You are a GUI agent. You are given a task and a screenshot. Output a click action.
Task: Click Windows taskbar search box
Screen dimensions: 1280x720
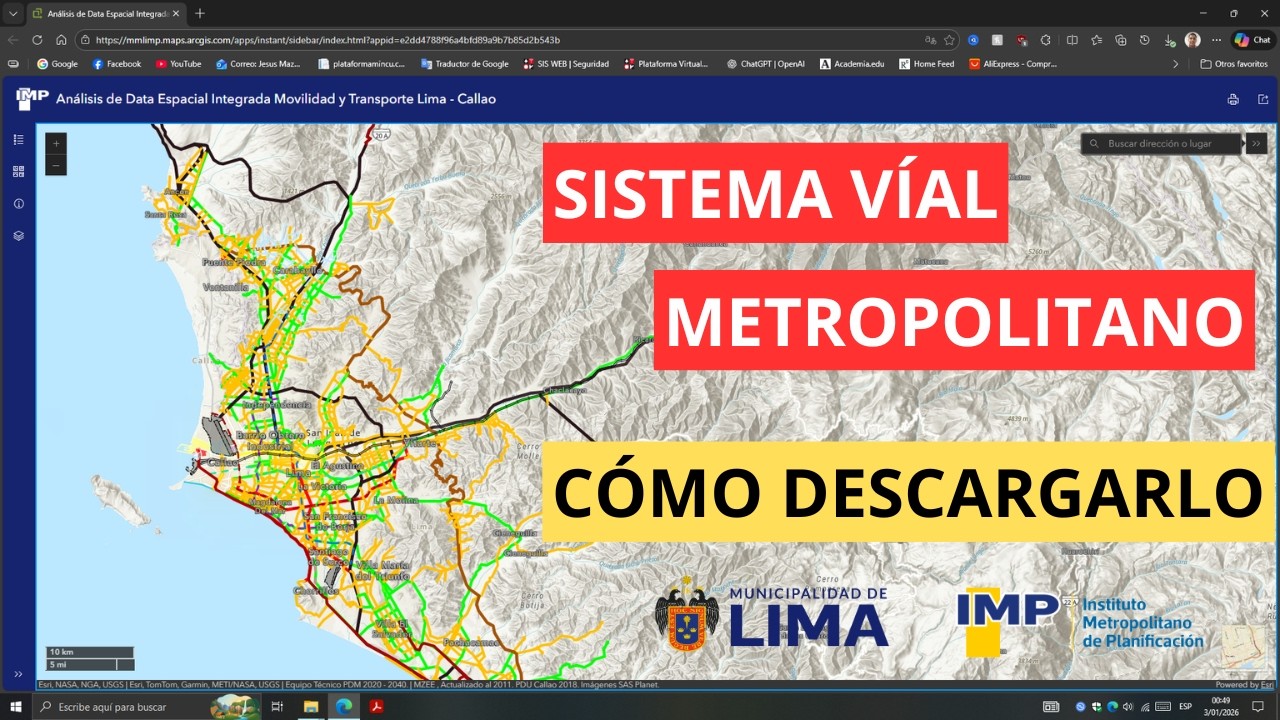point(148,706)
